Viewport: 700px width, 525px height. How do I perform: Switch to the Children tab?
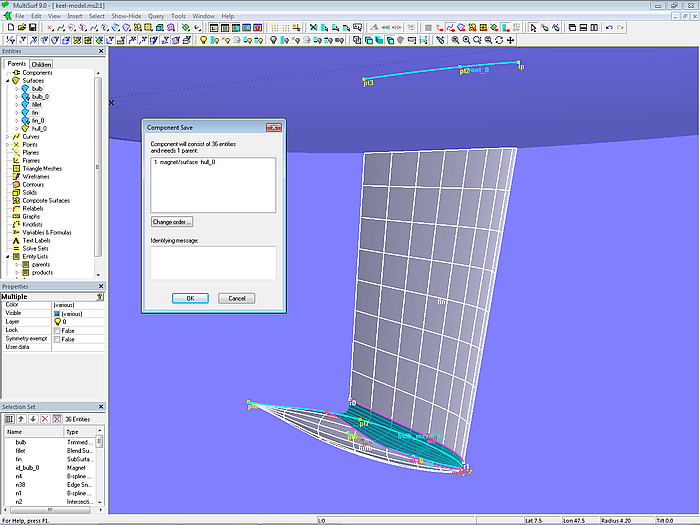(41, 64)
